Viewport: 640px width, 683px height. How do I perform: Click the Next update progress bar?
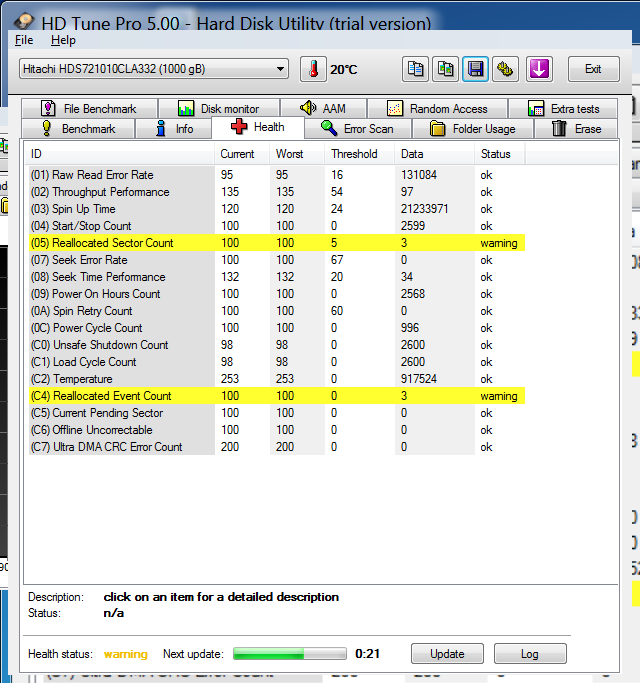(290, 654)
